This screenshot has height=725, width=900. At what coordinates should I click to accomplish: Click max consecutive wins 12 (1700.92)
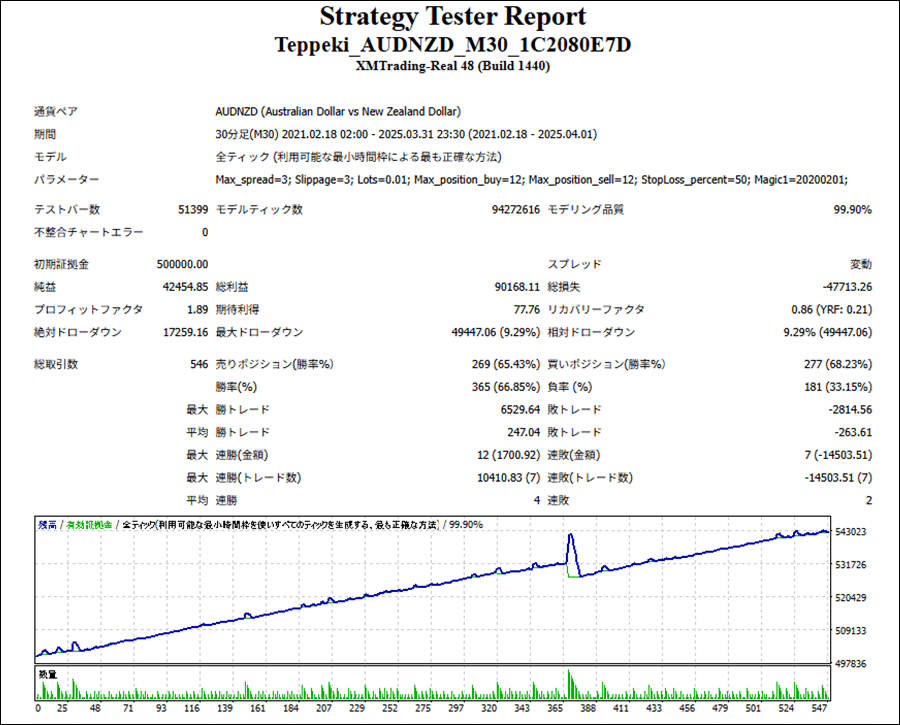(509, 455)
